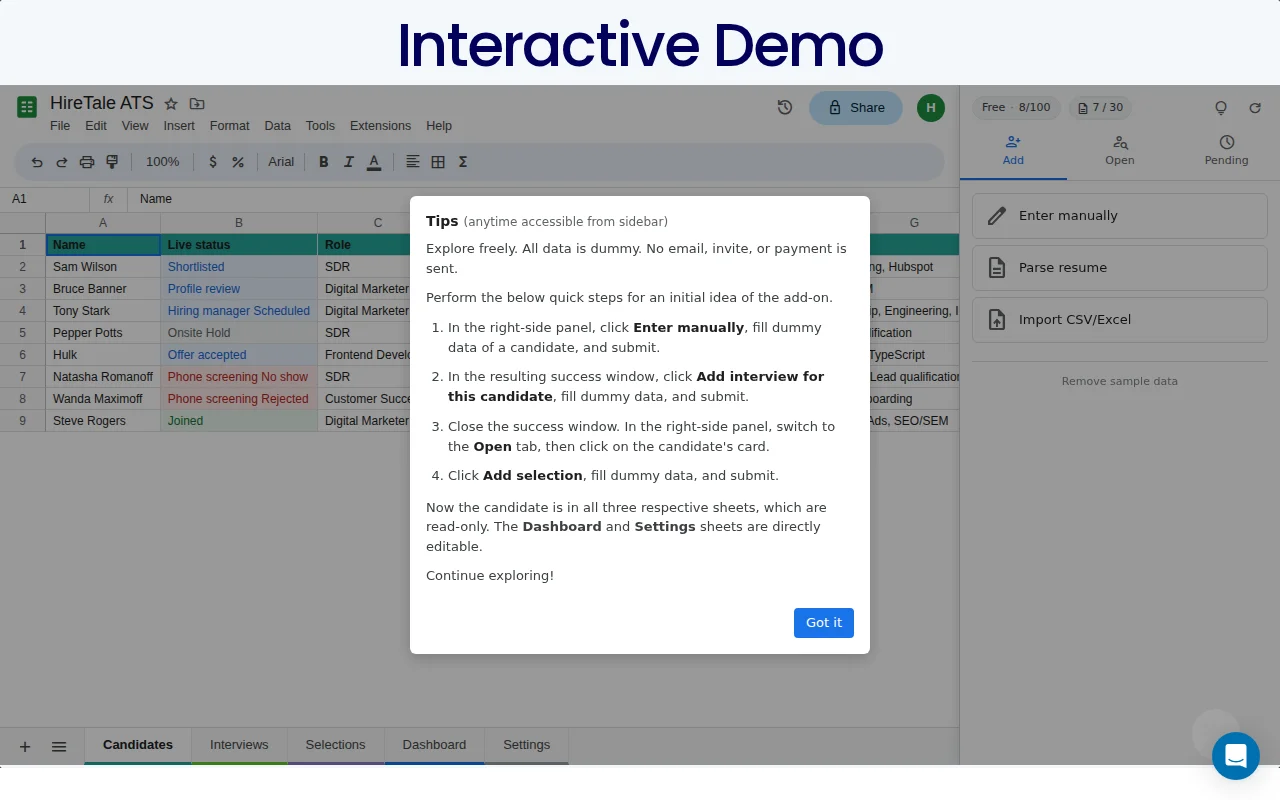This screenshot has height=800, width=1280.
Task: Apply currency format with dollar icon
Action: [213, 162]
